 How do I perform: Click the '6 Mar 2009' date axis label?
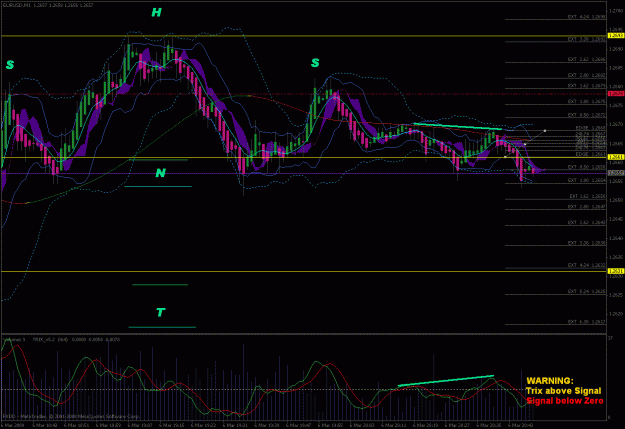coord(13,425)
